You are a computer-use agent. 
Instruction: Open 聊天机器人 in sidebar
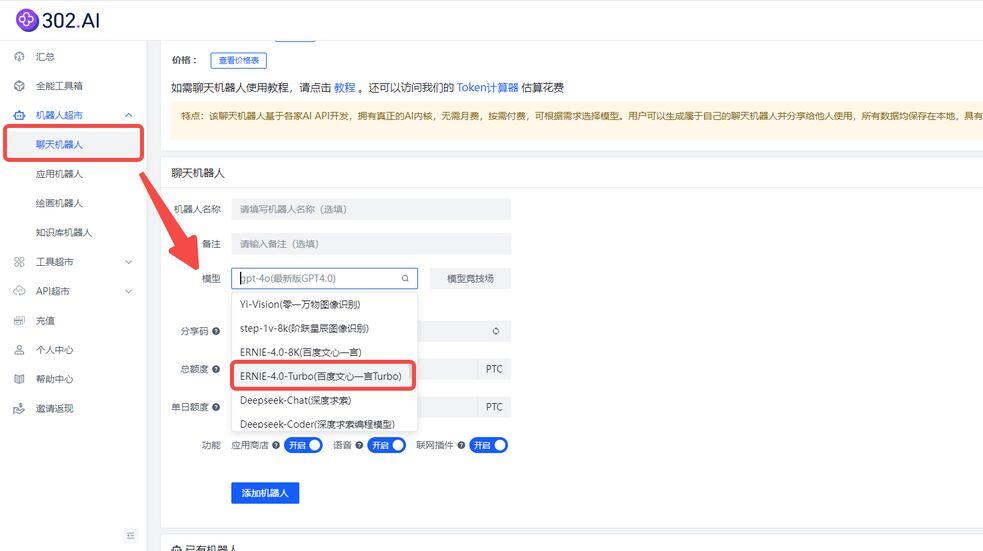(73, 144)
